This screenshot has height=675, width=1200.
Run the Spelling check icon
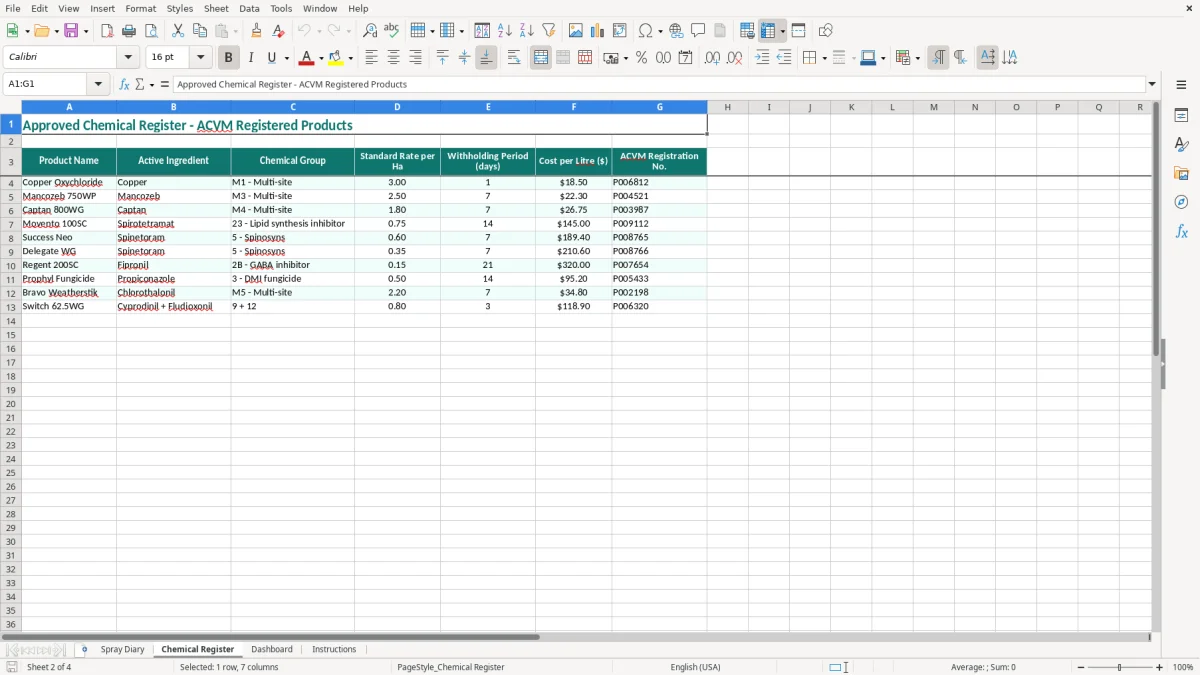point(392,31)
